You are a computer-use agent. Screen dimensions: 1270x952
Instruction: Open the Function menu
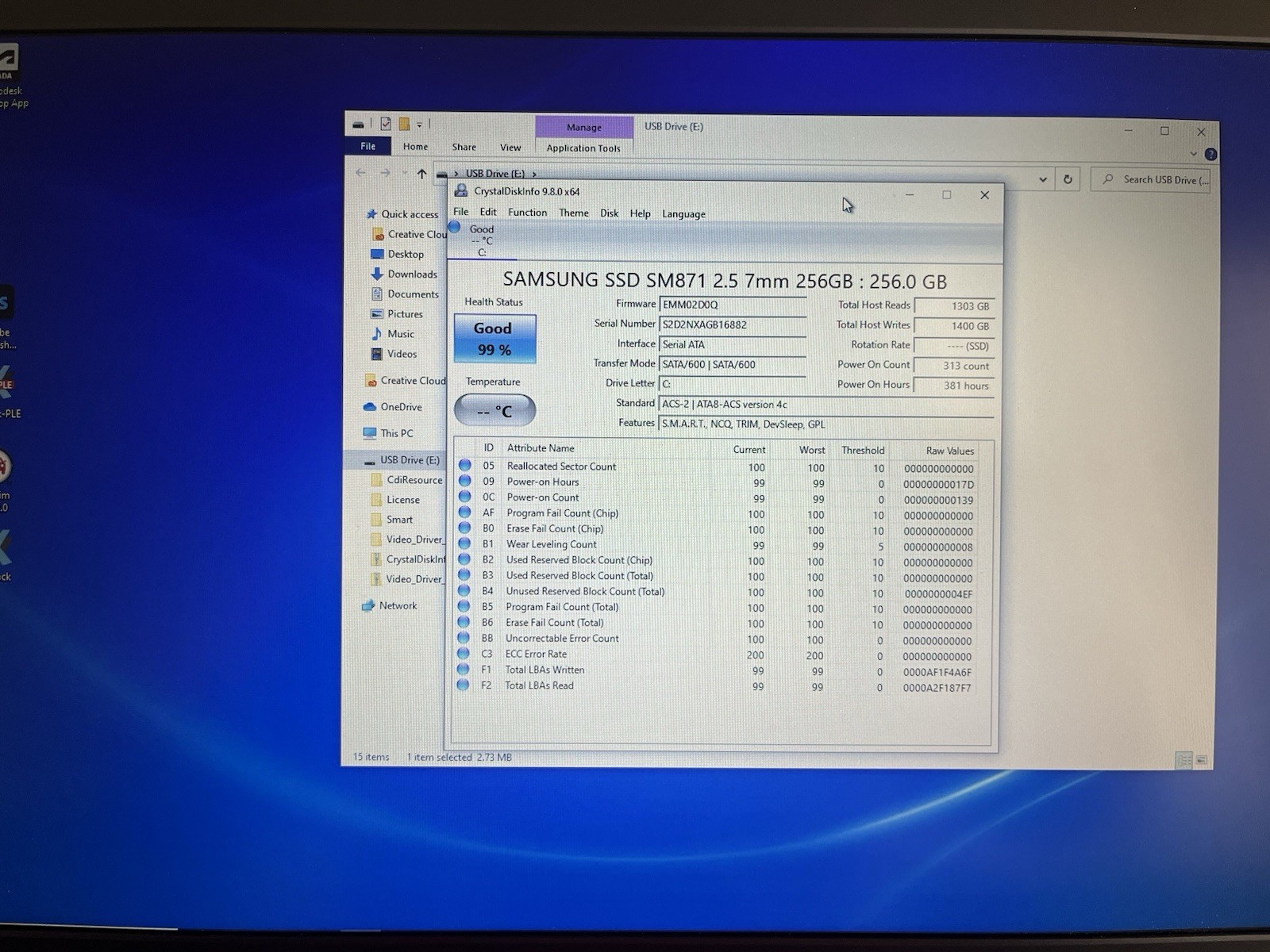528,213
